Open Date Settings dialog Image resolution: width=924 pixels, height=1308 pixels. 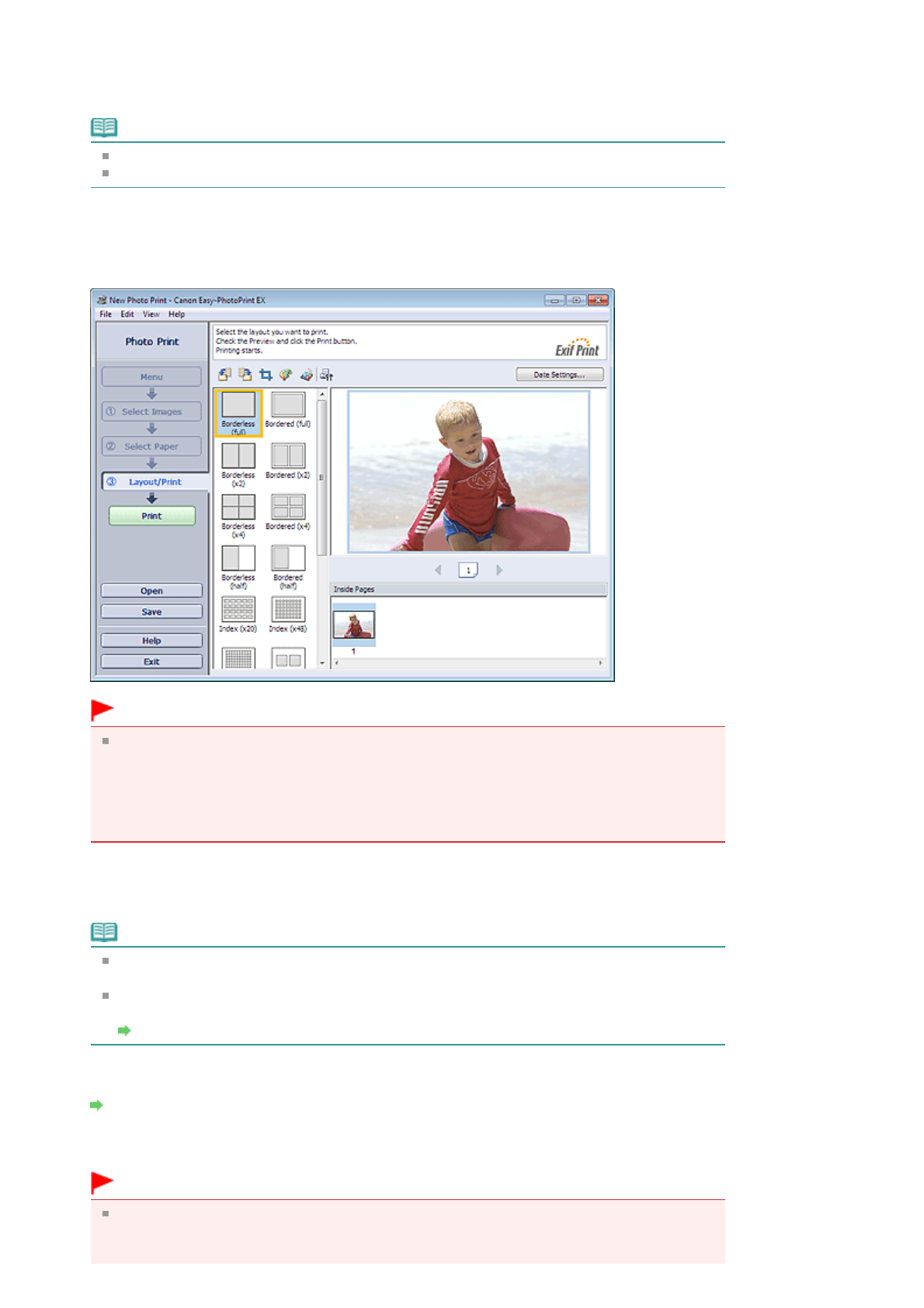pyautogui.click(x=560, y=374)
